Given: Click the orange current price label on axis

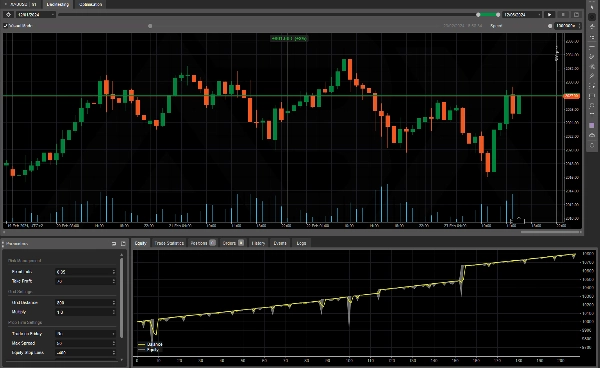Looking at the screenshot, I should click(x=571, y=96).
